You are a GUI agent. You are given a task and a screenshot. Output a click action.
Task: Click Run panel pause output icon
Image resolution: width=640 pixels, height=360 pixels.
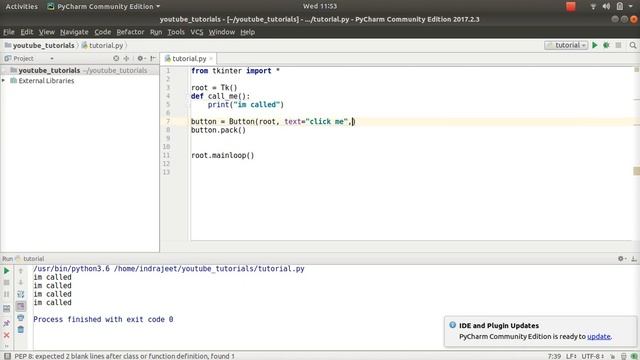coord(7,294)
